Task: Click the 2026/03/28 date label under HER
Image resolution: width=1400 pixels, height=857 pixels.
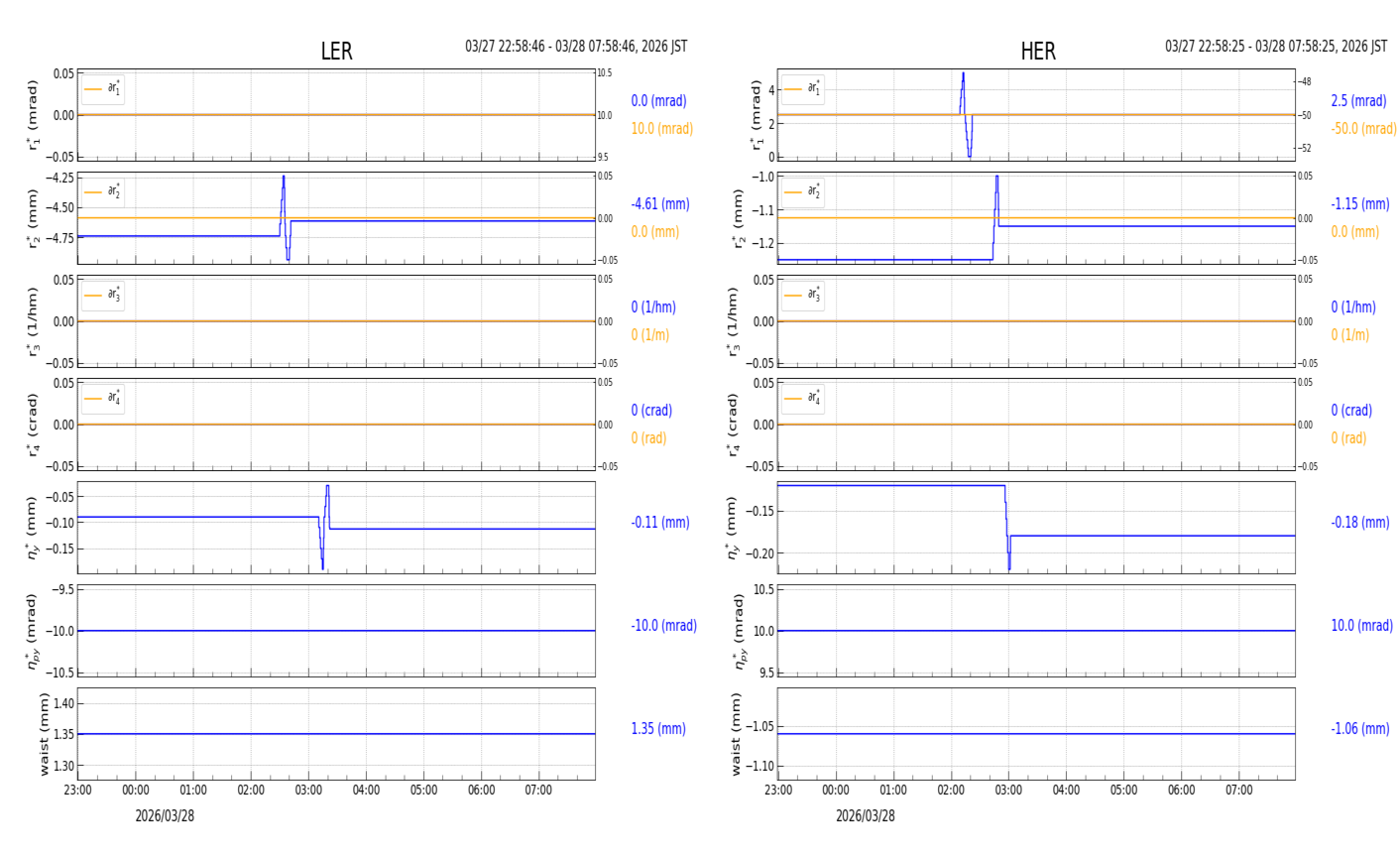Action: (x=865, y=816)
